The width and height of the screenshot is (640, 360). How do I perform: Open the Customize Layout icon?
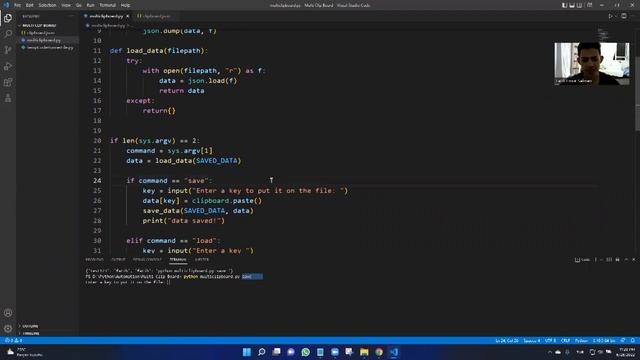[x=589, y=5]
